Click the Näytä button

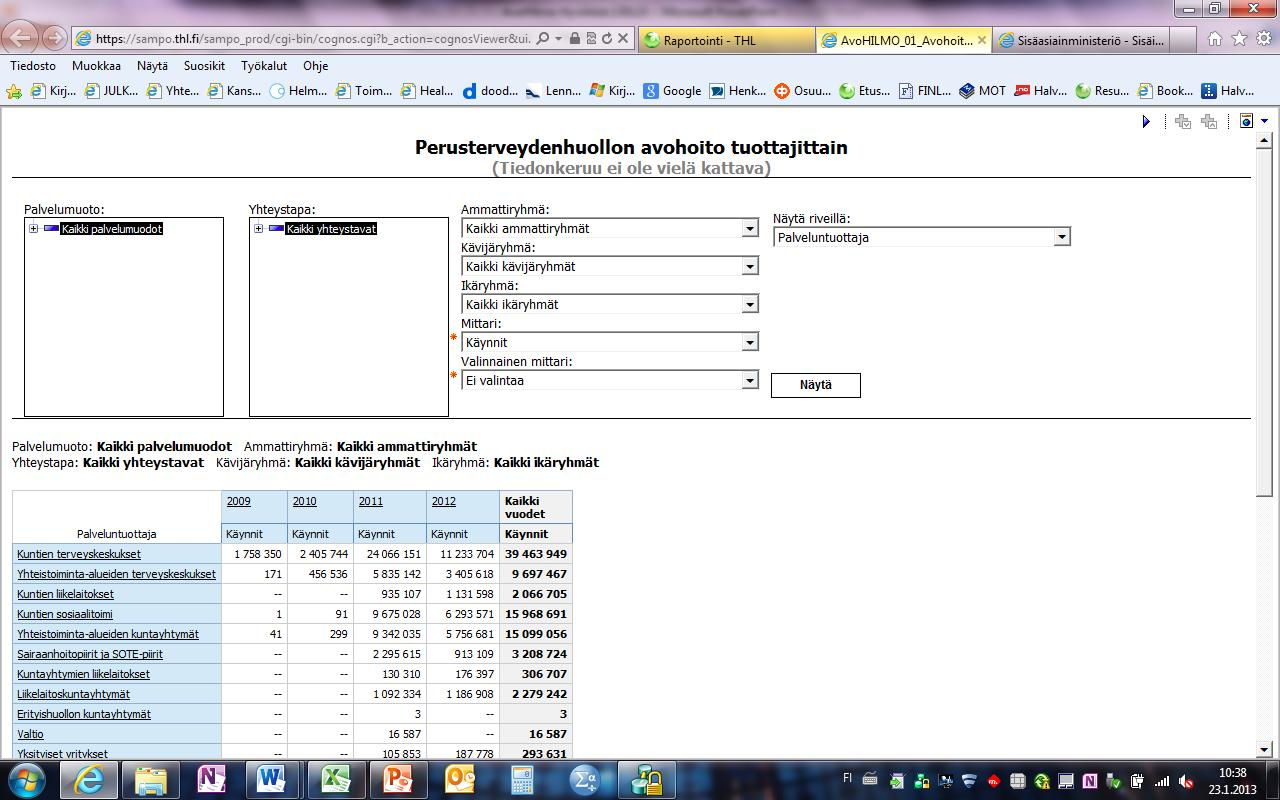point(816,385)
